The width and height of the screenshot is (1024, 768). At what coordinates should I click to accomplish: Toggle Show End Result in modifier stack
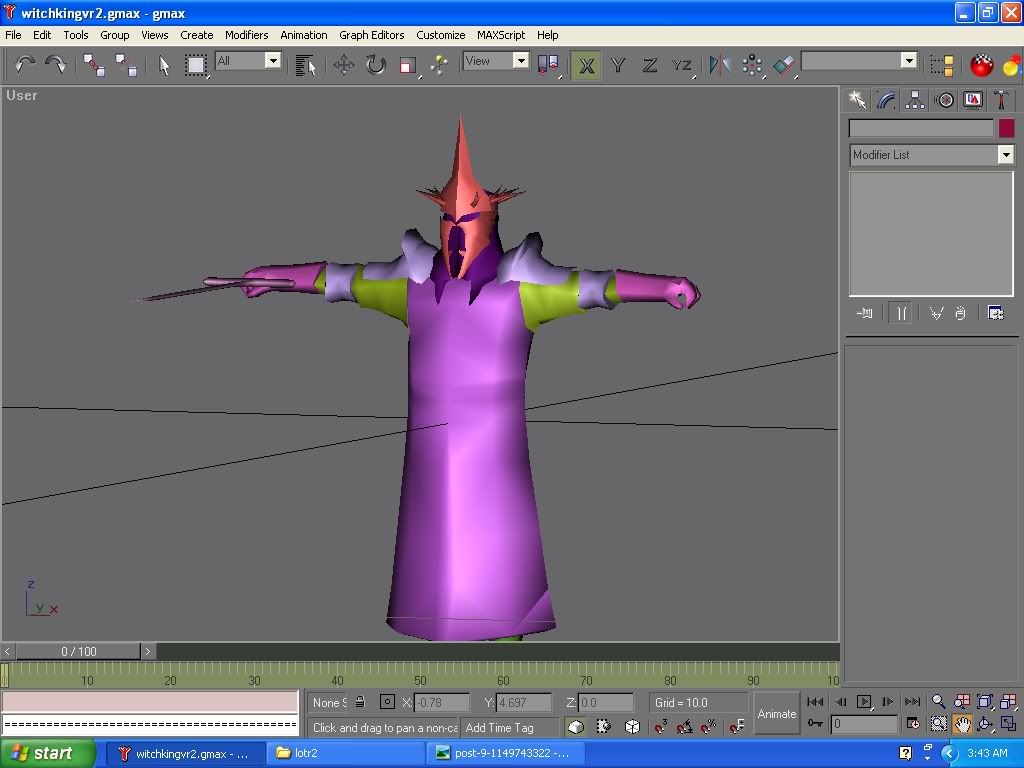901,313
